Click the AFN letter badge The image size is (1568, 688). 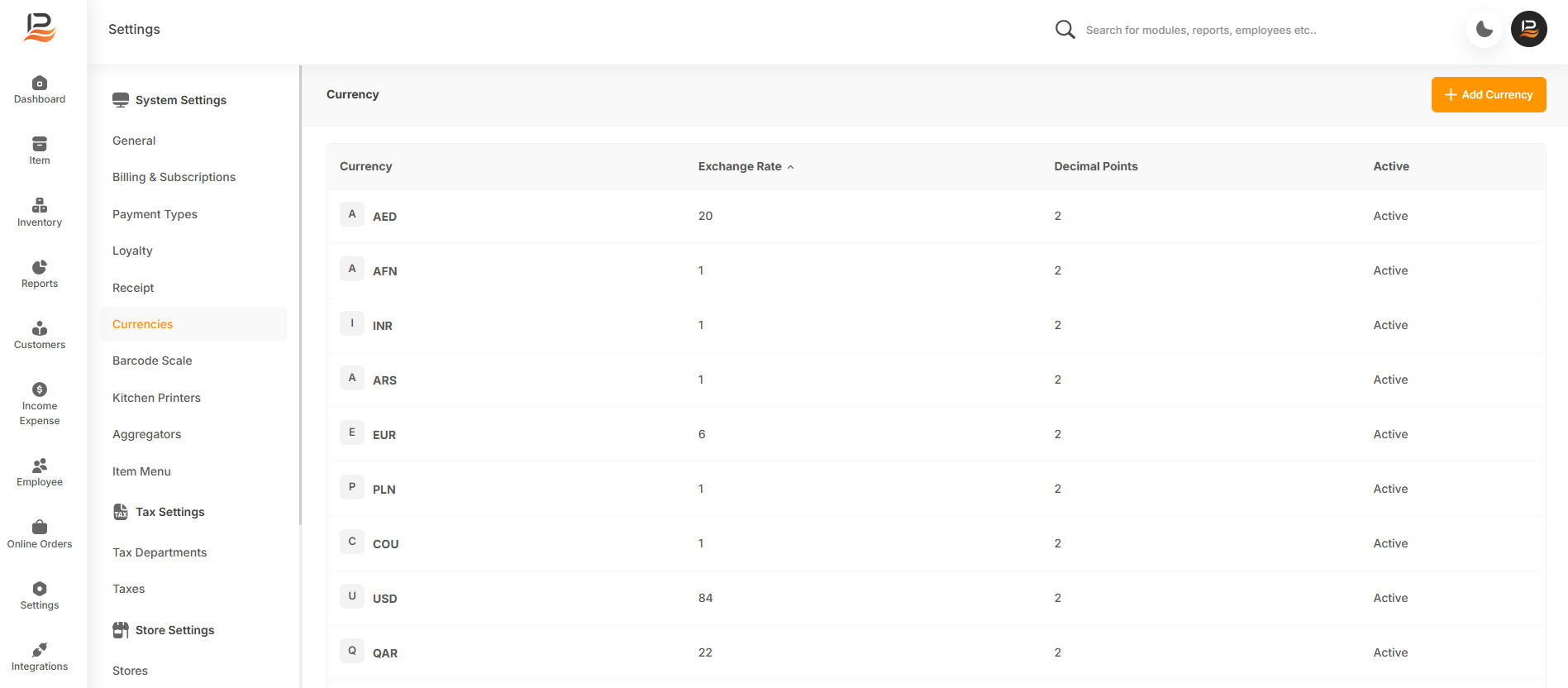click(352, 269)
